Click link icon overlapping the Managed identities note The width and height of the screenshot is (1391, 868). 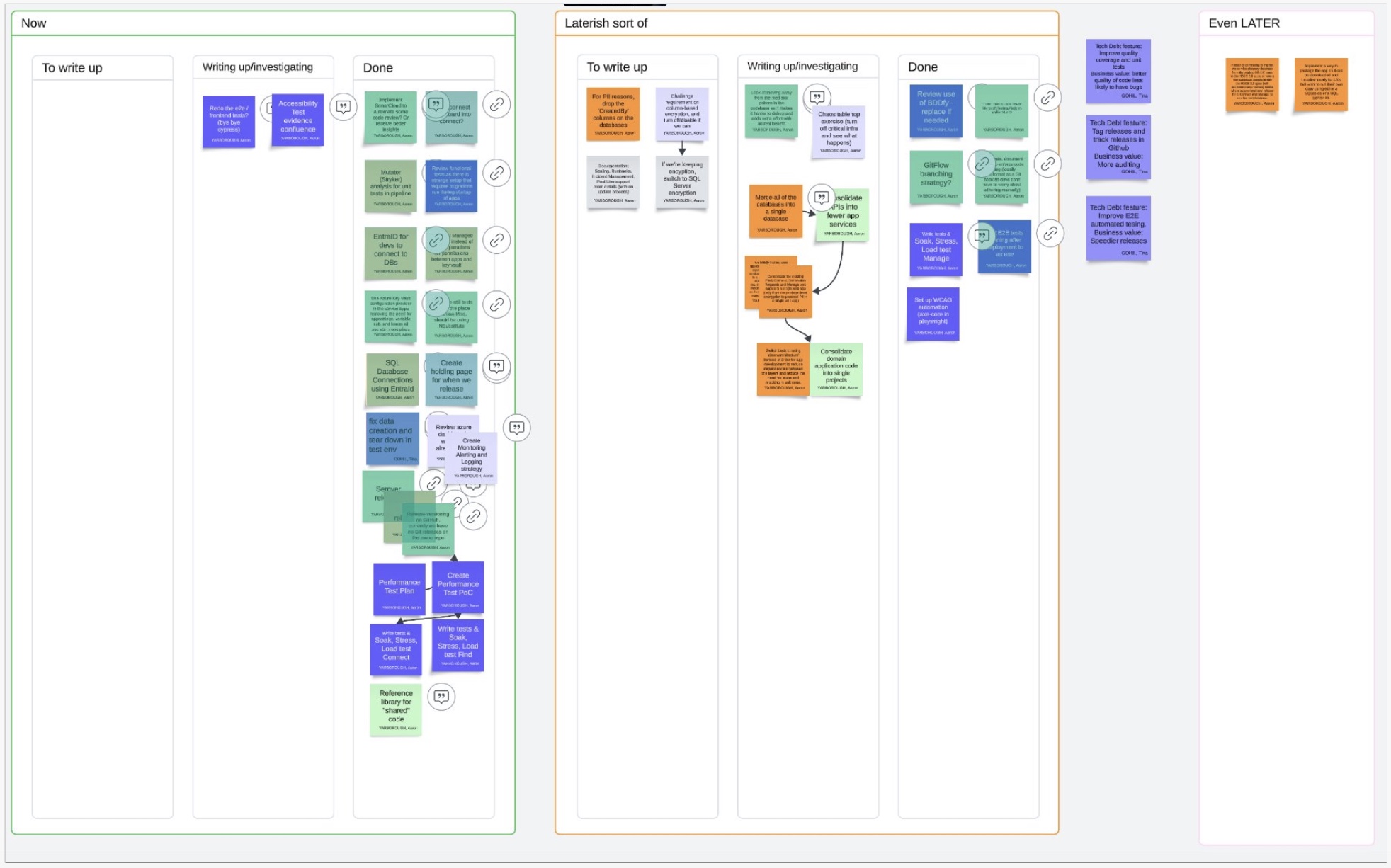pos(436,240)
